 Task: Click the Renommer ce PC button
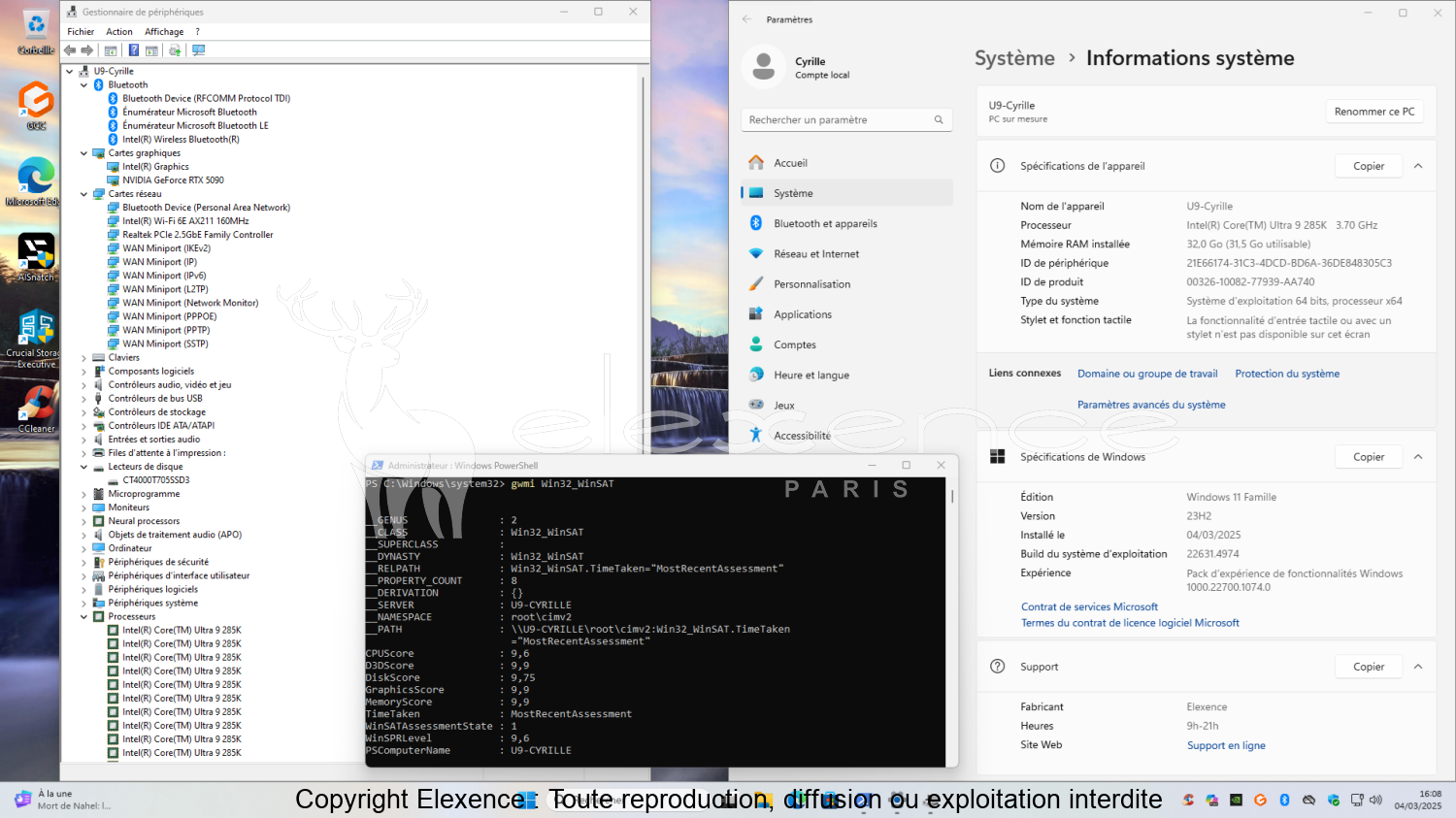point(1374,112)
